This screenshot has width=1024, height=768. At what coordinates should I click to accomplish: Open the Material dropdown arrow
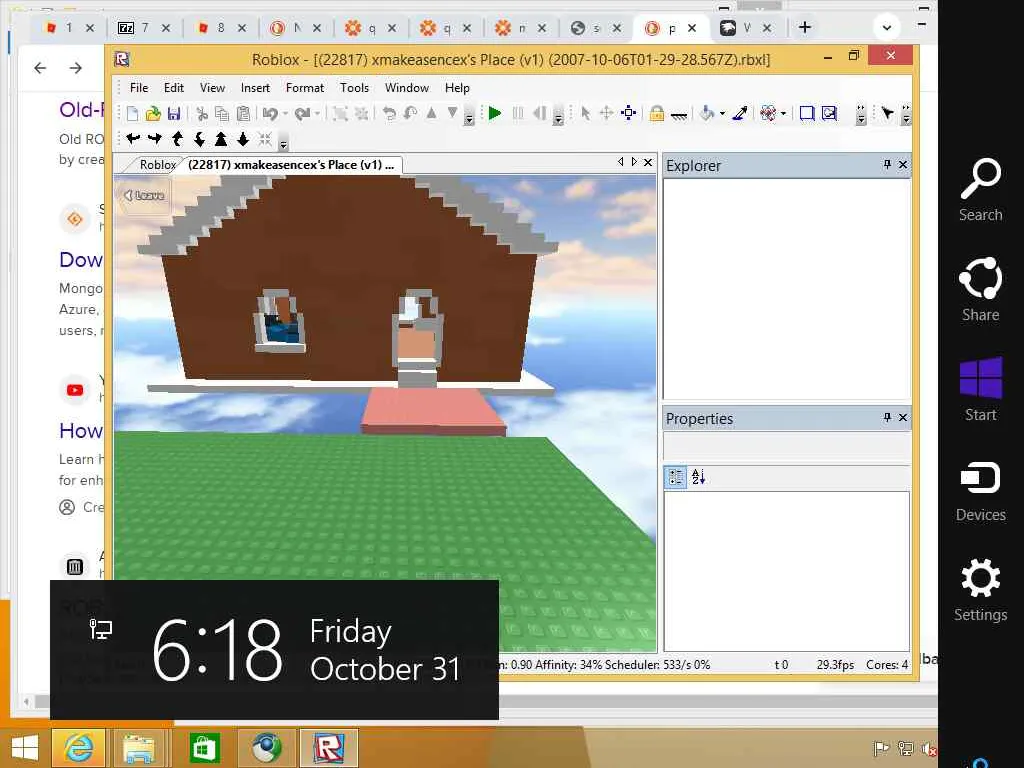783,114
